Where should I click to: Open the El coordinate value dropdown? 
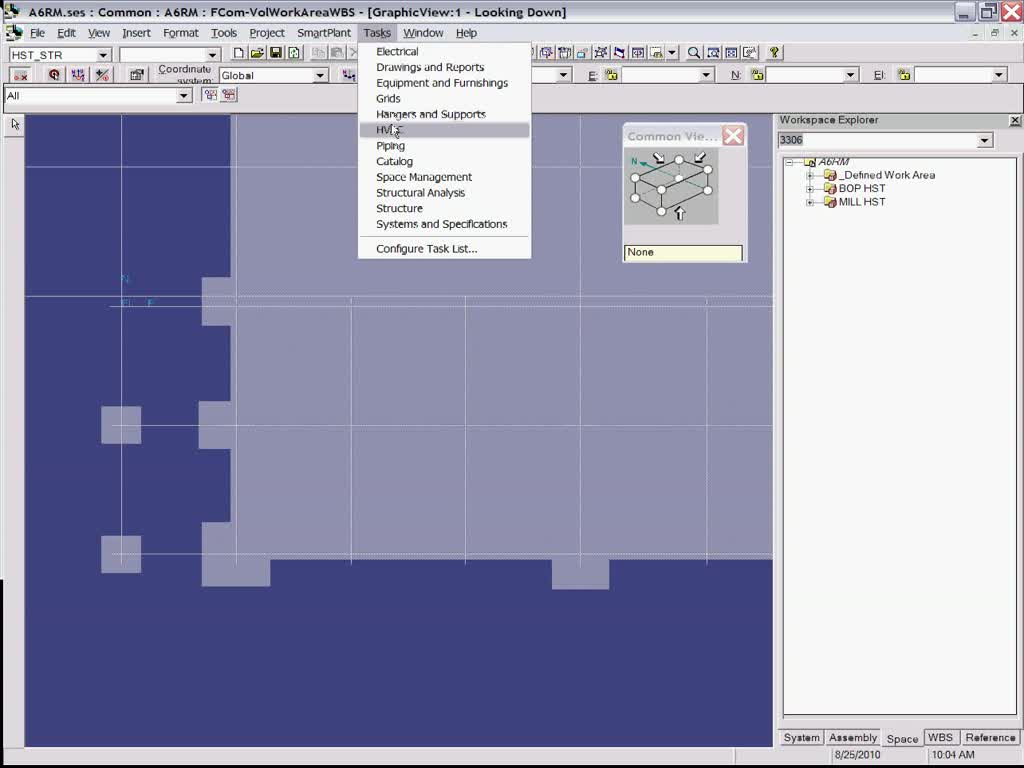998,76
